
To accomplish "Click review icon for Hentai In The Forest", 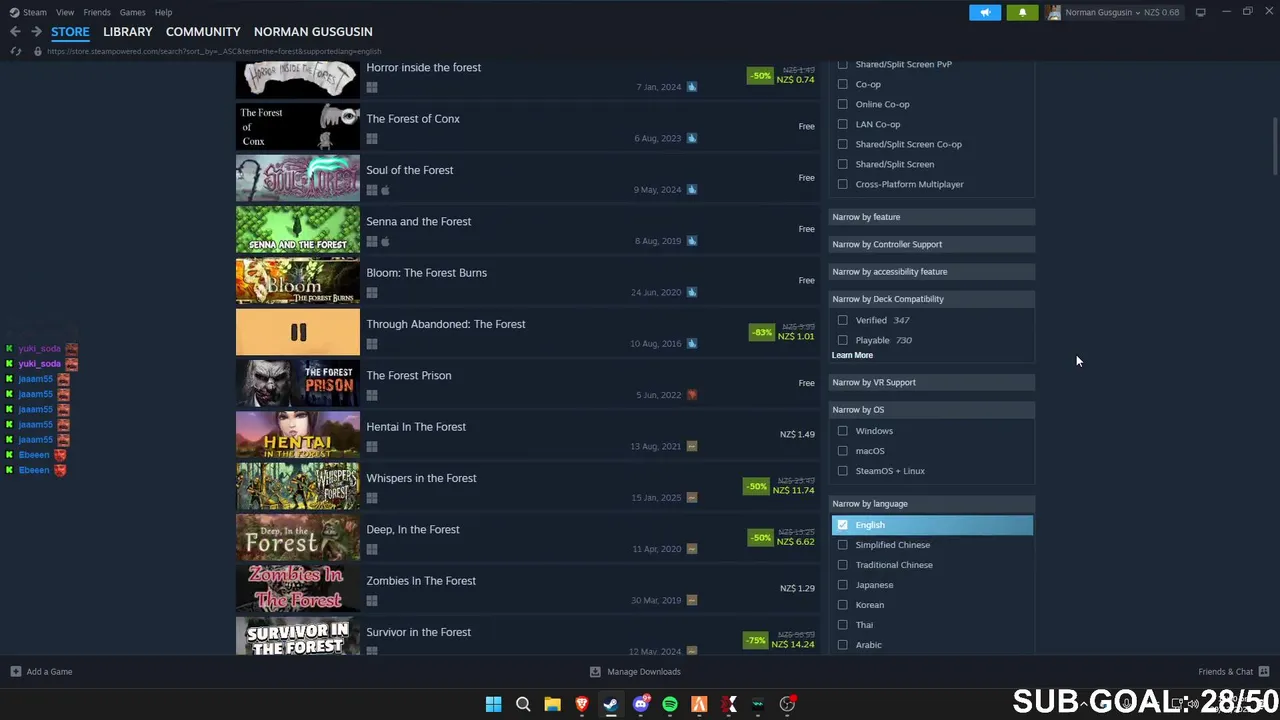I will click(691, 446).
